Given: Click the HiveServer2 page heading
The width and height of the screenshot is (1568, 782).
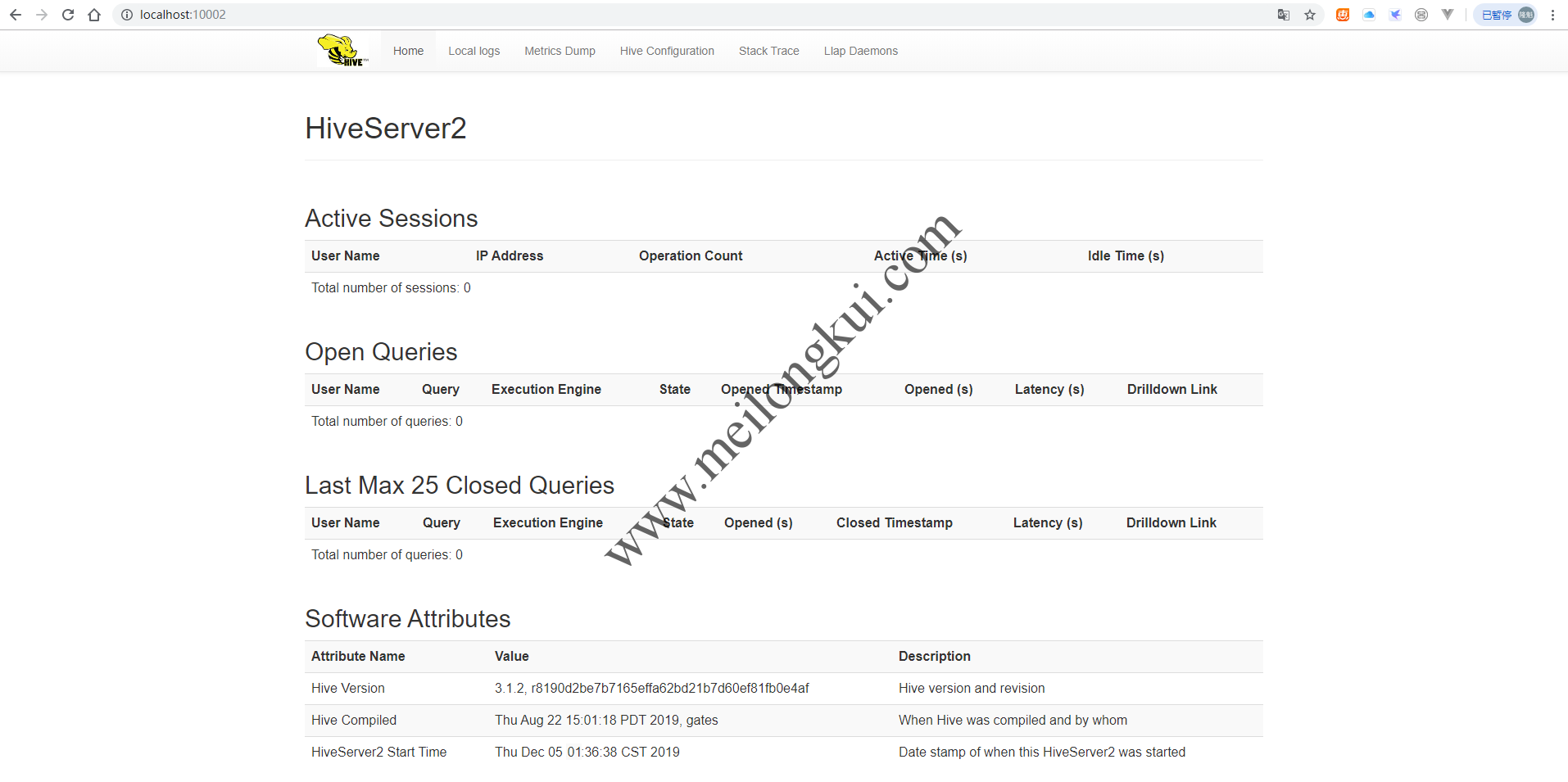Looking at the screenshot, I should click(386, 129).
